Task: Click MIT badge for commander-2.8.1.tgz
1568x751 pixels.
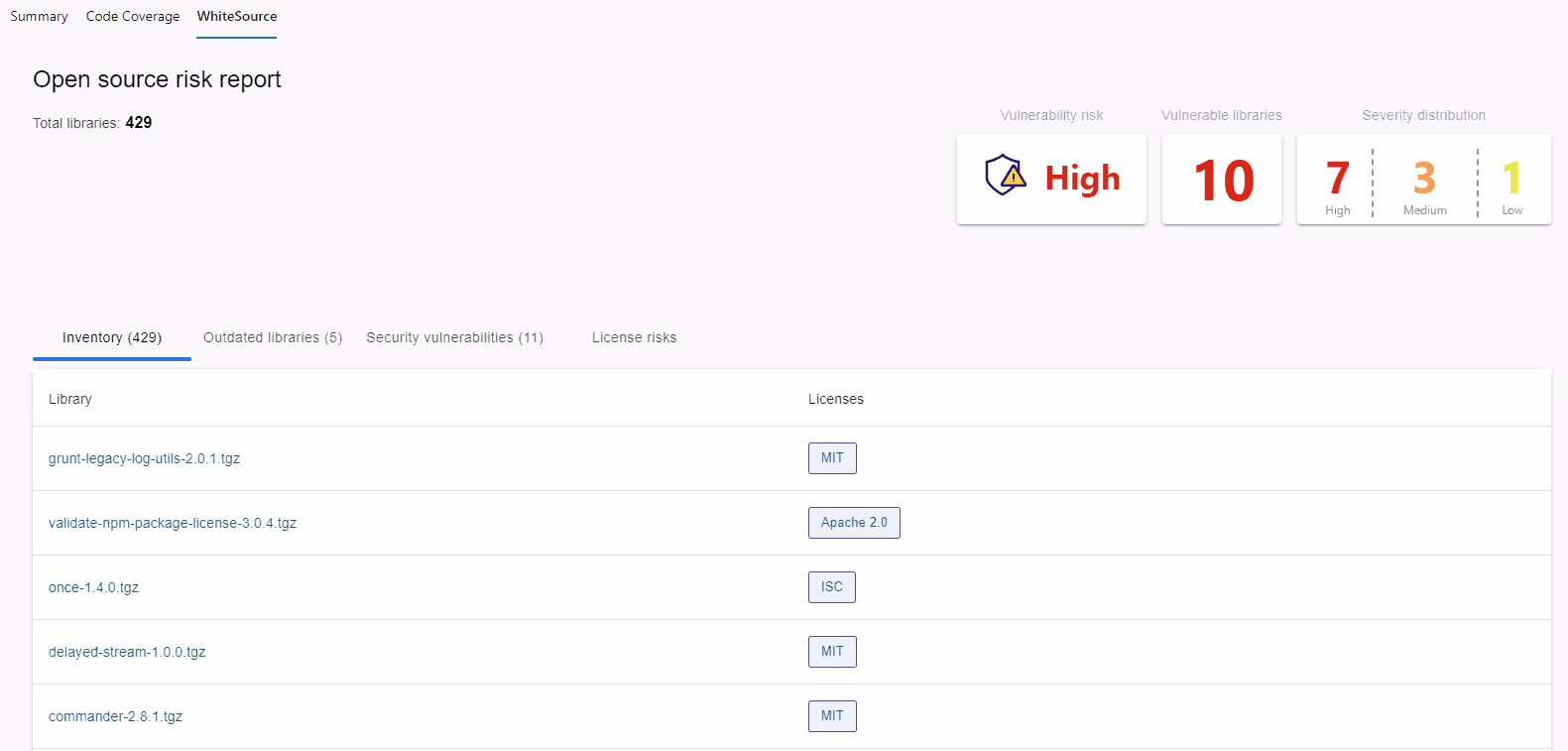Action: [832, 716]
